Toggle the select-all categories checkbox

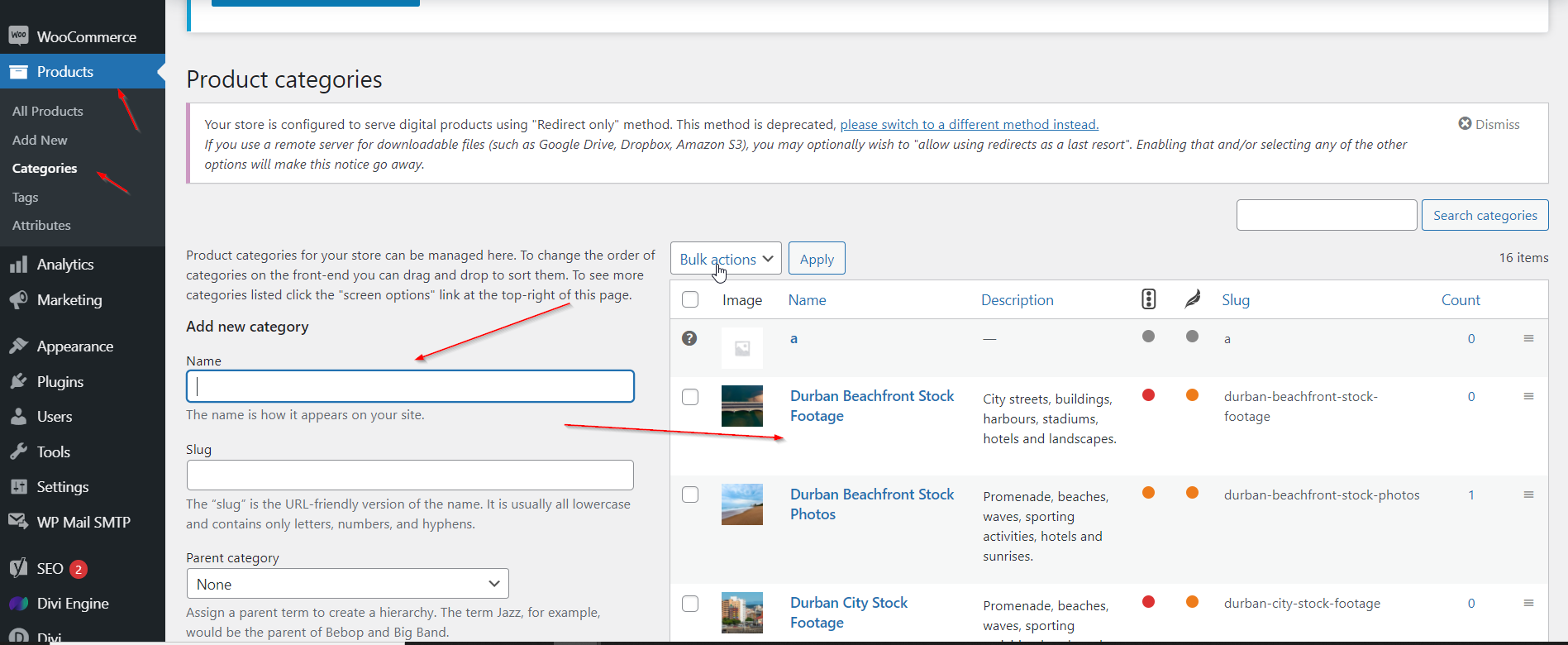(690, 299)
